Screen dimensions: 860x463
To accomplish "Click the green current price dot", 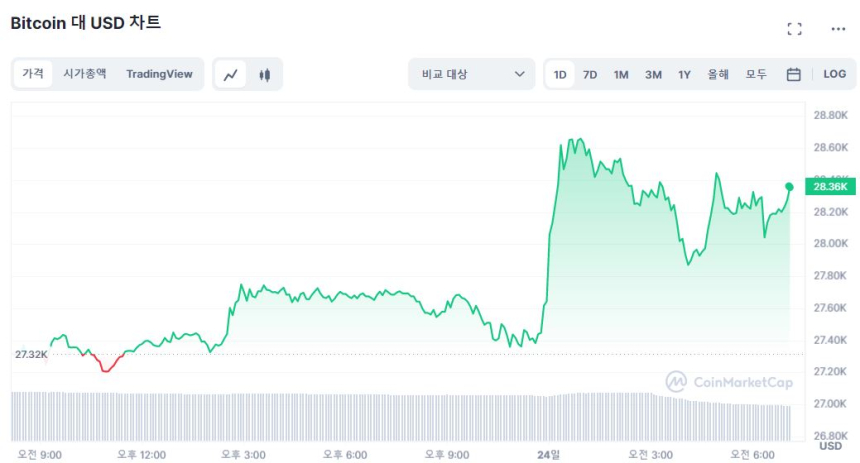I will tap(789, 187).
